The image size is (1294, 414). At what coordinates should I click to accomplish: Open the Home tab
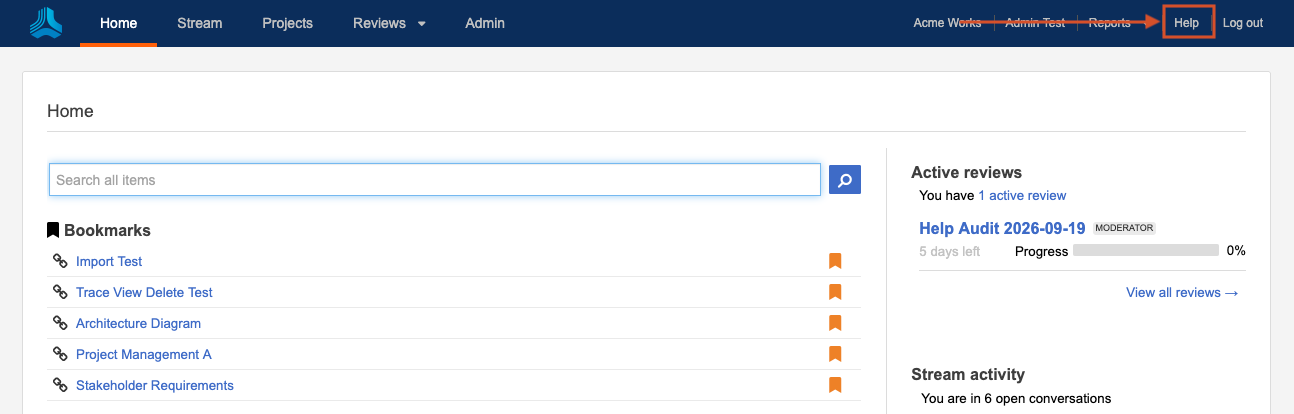118,23
